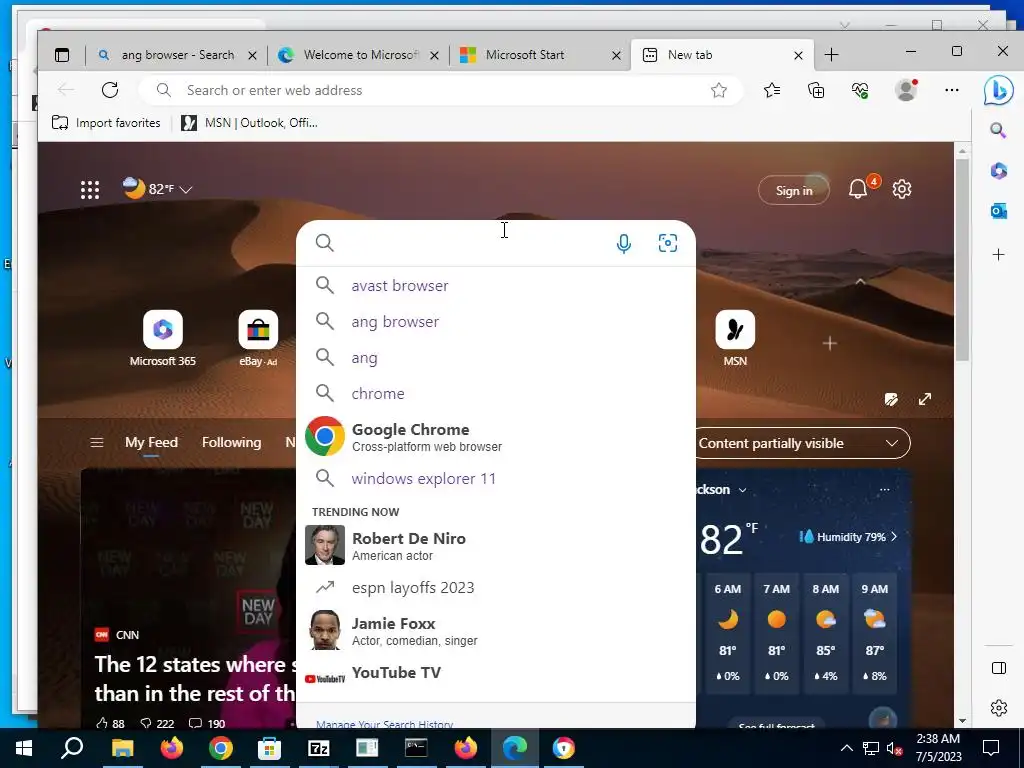The width and height of the screenshot is (1024, 768).
Task: Click the Sign in button
Action: [x=793, y=191]
